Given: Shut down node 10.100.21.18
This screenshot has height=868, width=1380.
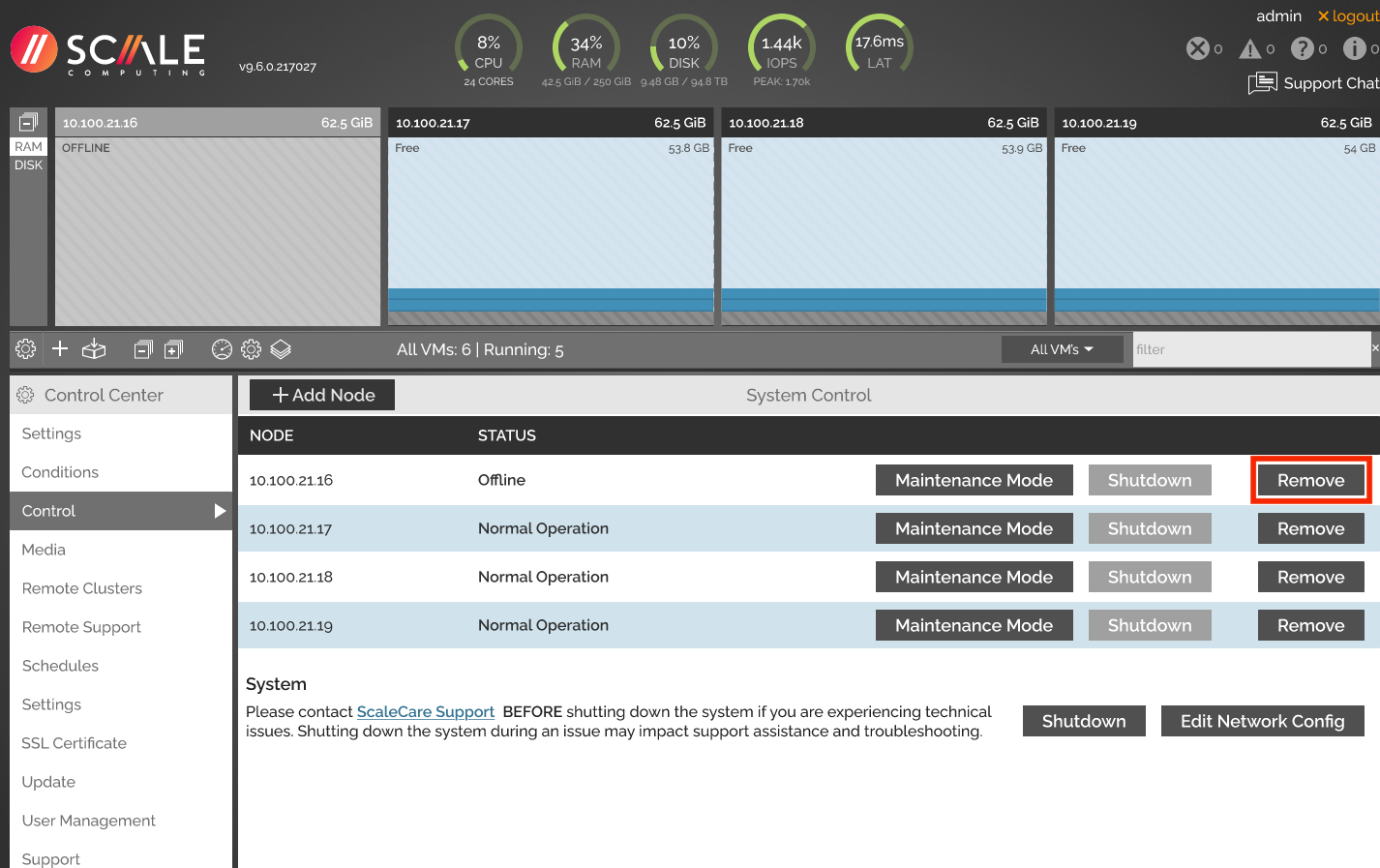Looking at the screenshot, I should (x=1150, y=577).
